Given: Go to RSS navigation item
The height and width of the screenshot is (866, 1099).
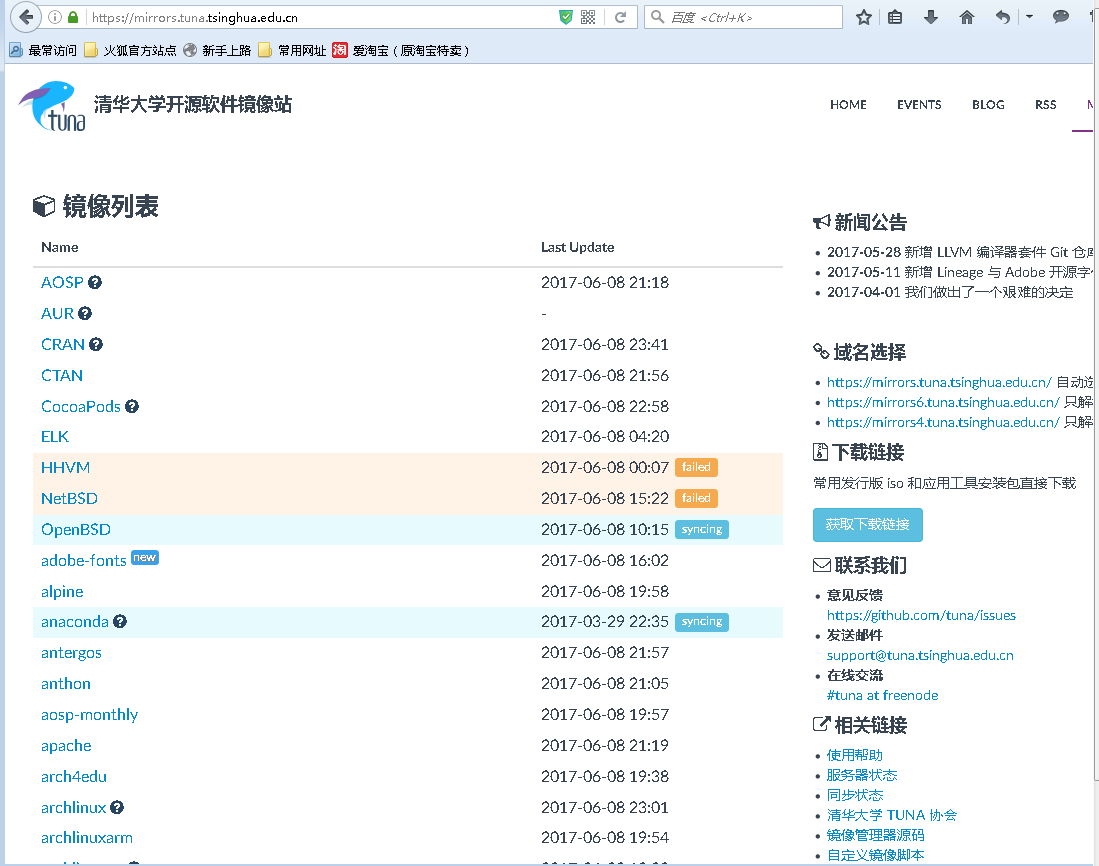Looking at the screenshot, I should pyautogui.click(x=1045, y=104).
